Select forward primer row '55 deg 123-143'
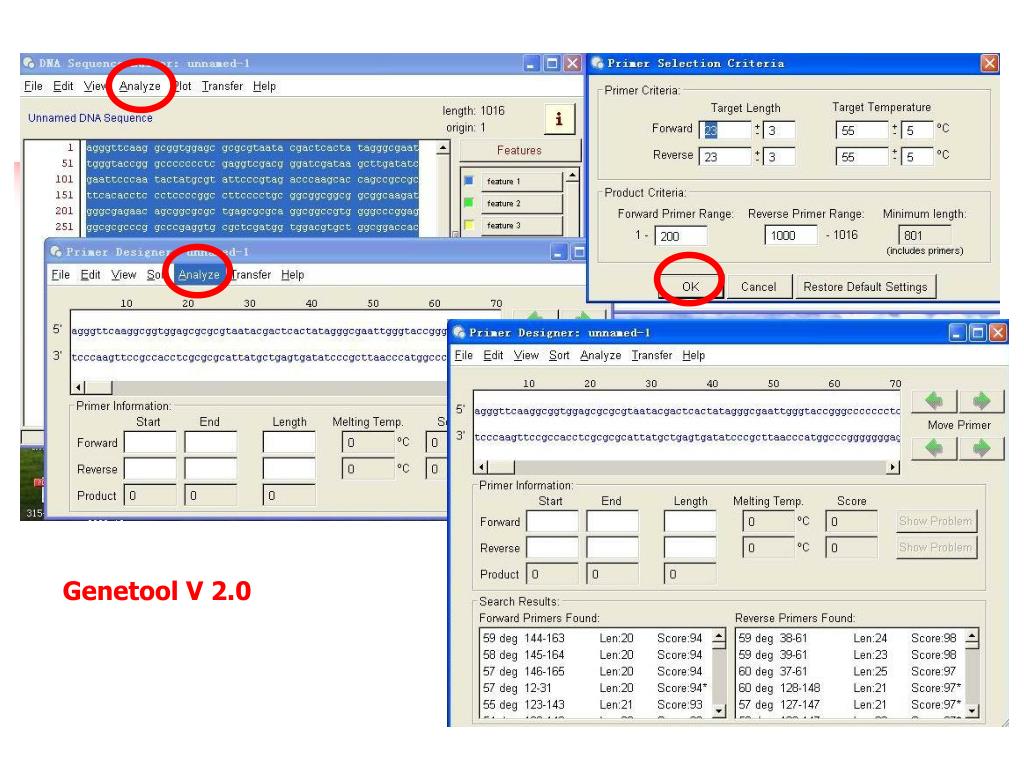Viewport: 1024px width, 768px height. pos(595,705)
